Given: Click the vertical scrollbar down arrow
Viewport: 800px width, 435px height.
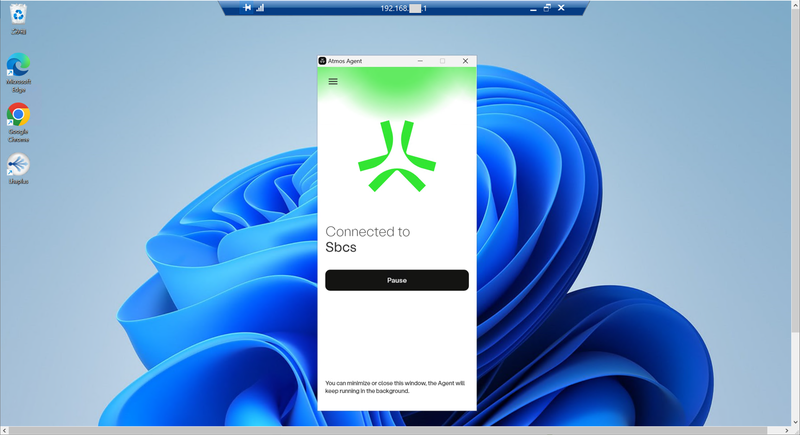Looking at the screenshot, I should [x=795, y=422].
